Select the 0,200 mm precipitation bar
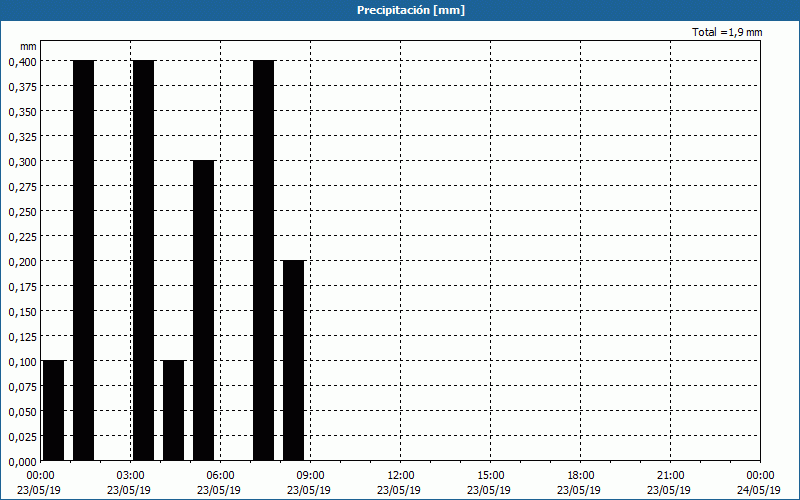The width and height of the screenshot is (800, 500). click(293, 360)
